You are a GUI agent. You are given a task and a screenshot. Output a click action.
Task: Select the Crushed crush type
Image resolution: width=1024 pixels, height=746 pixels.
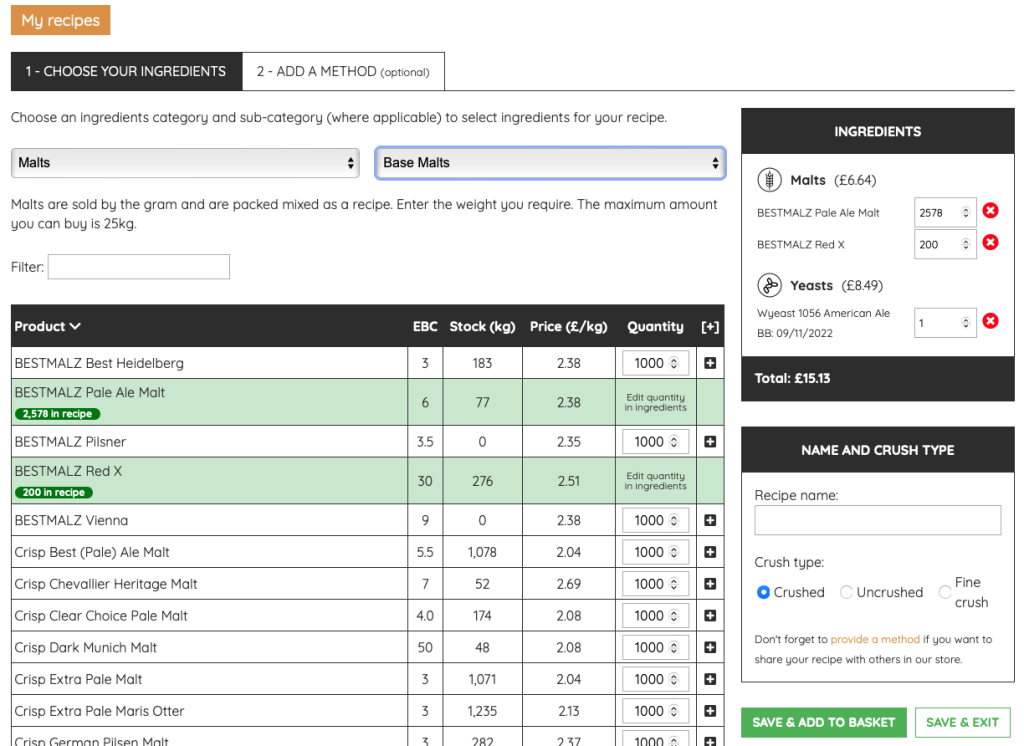tap(763, 592)
